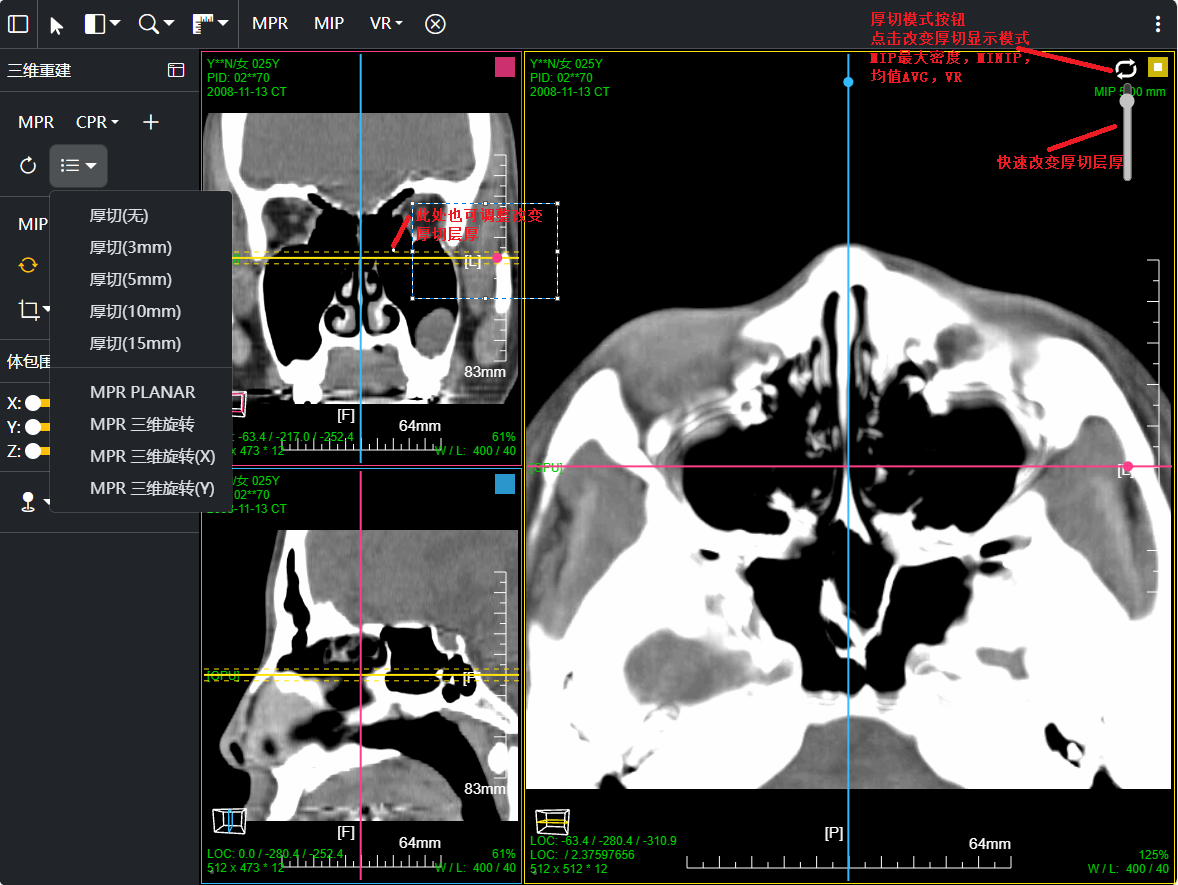Click the axial view 125% zoom value

[x=1154, y=855]
